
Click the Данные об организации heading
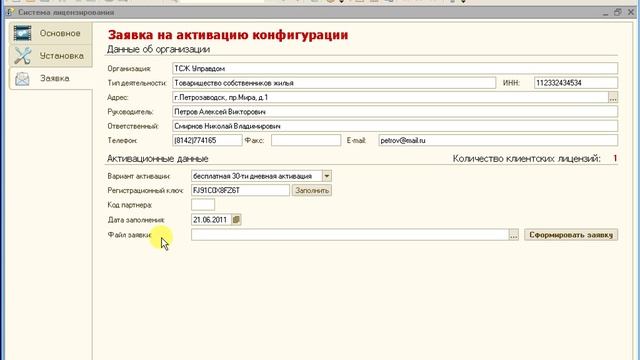pos(158,49)
